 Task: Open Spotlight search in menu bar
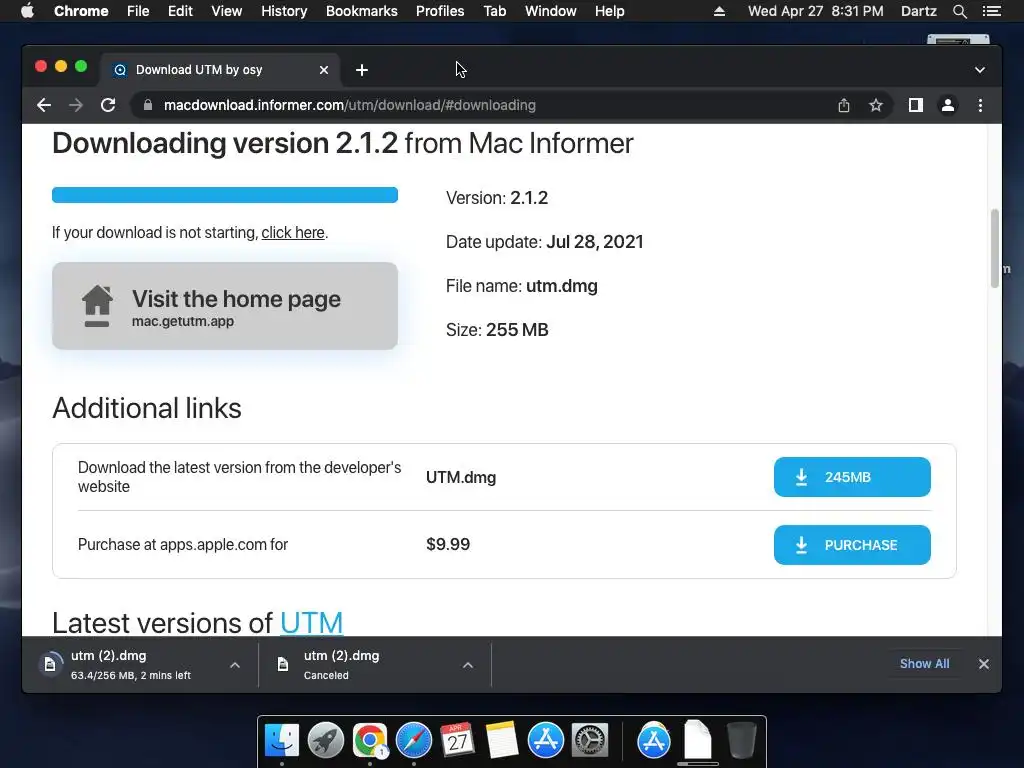[959, 11]
